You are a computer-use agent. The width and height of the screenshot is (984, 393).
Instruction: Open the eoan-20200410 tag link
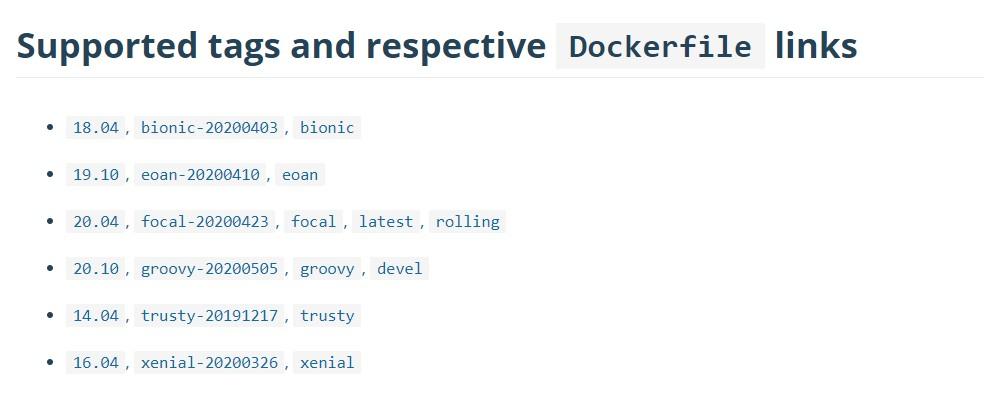coord(200,175)
